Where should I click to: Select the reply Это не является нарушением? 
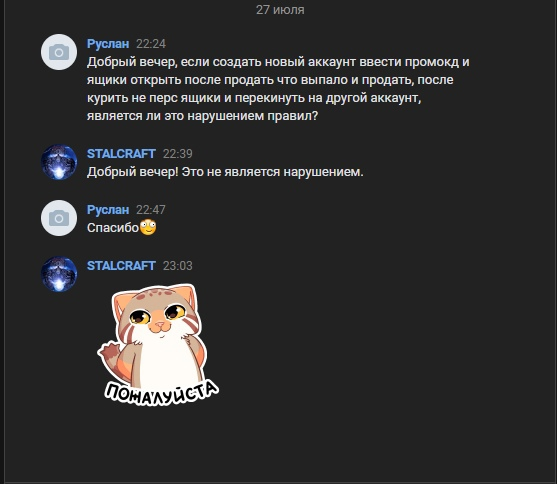coord(272,172)
